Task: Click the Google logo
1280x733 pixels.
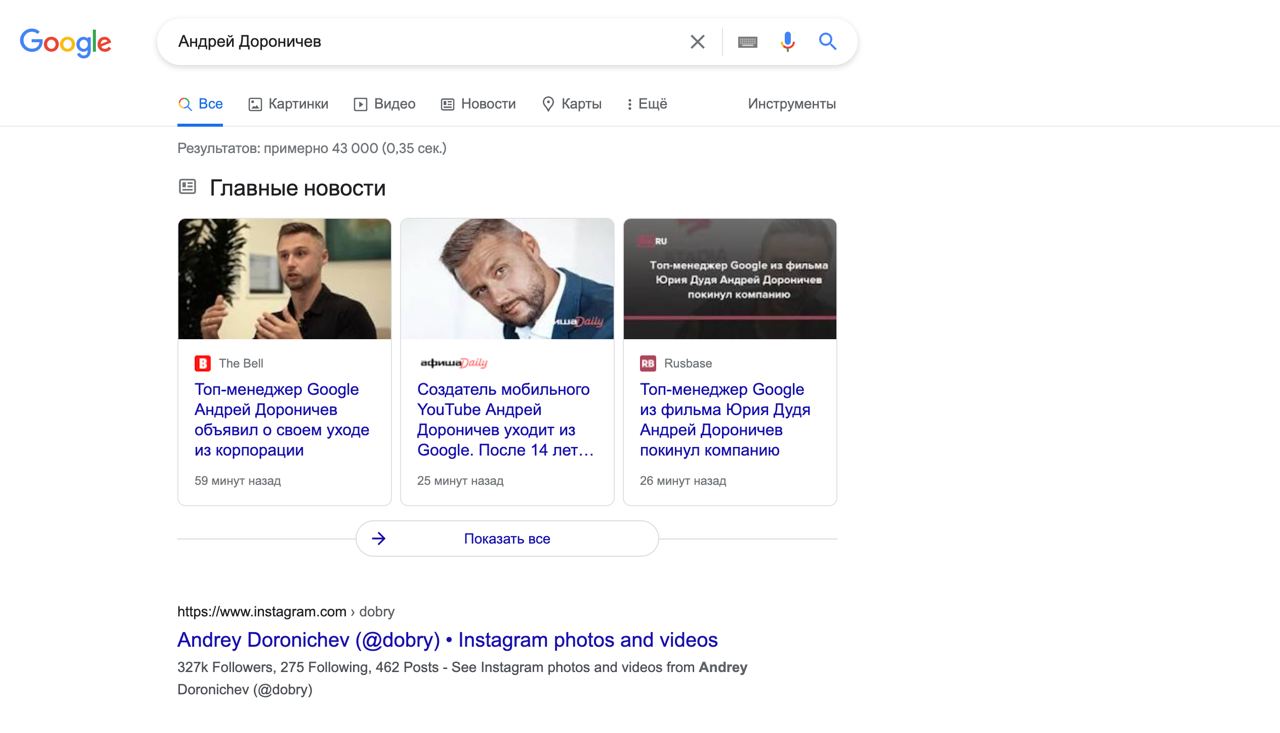Action: 65,42
